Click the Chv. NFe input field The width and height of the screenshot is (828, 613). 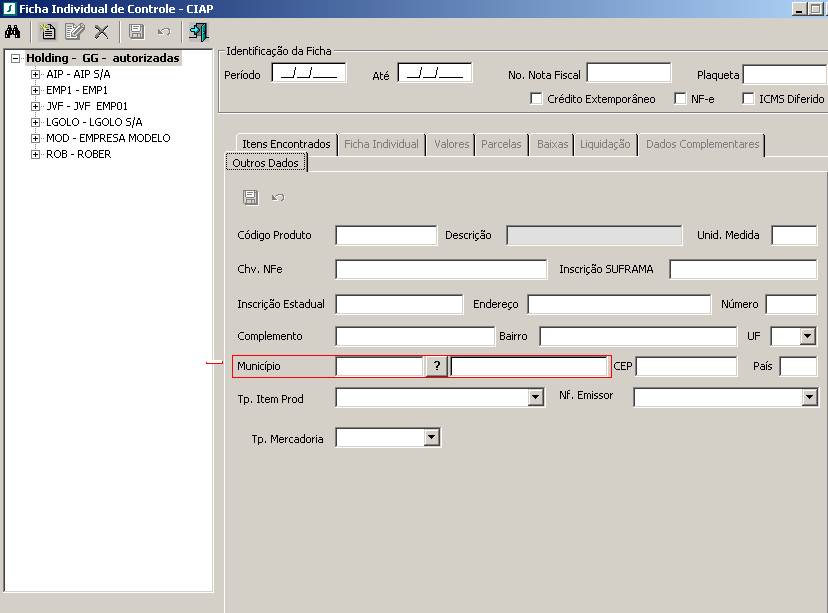coord(441,270)
